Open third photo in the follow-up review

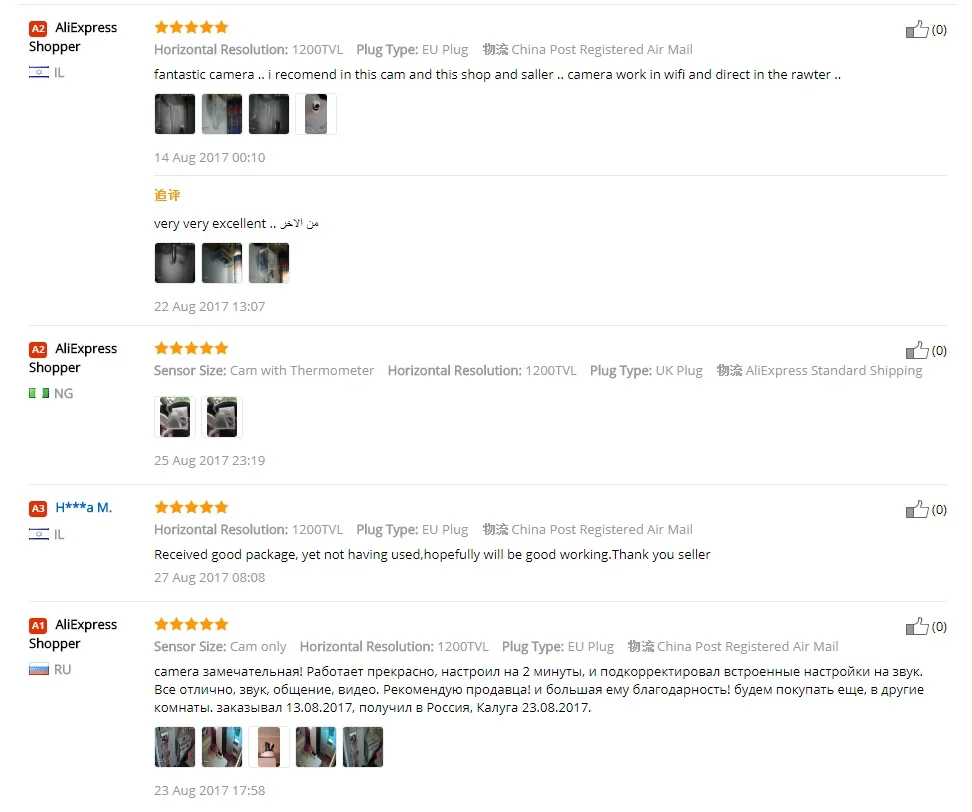click(x=269, y=263)
